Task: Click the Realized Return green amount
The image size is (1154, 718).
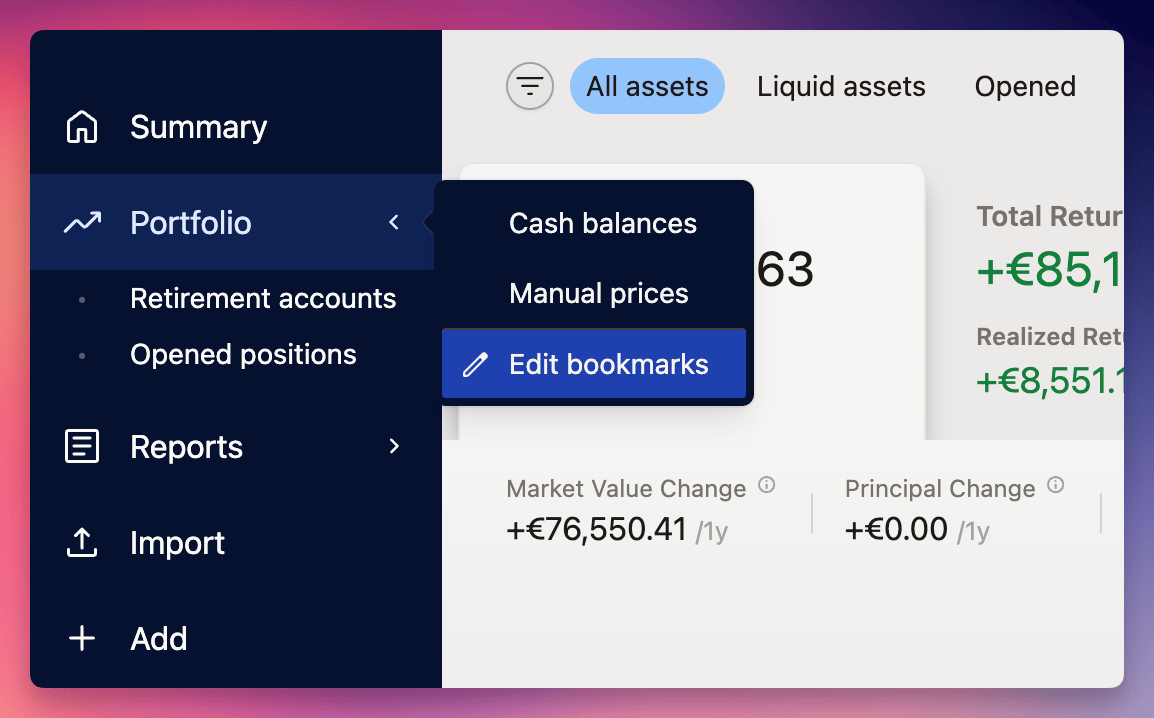Action: click(x=1050, y=381)
